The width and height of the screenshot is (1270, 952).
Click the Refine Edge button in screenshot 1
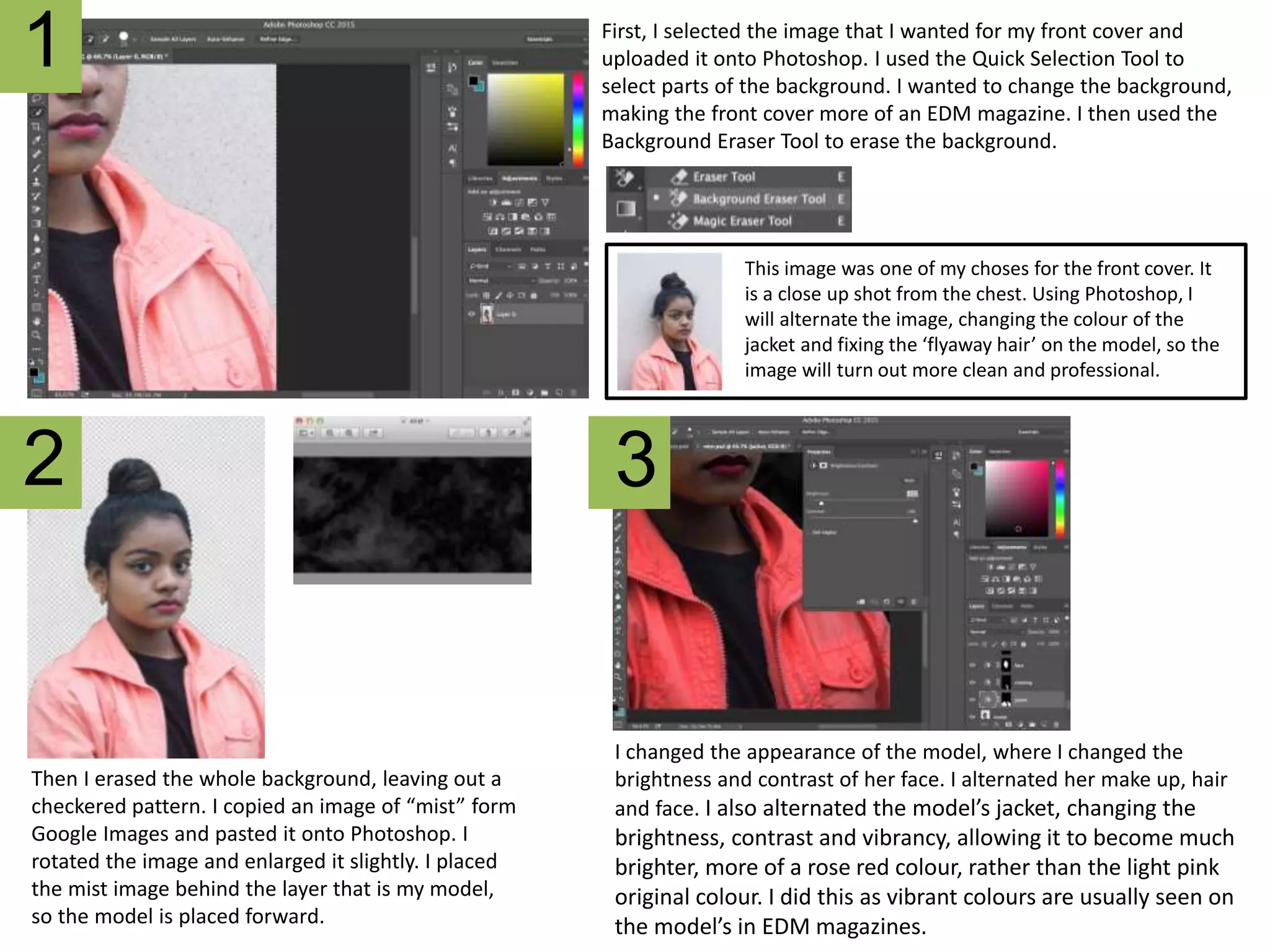(x=277, y=39)
